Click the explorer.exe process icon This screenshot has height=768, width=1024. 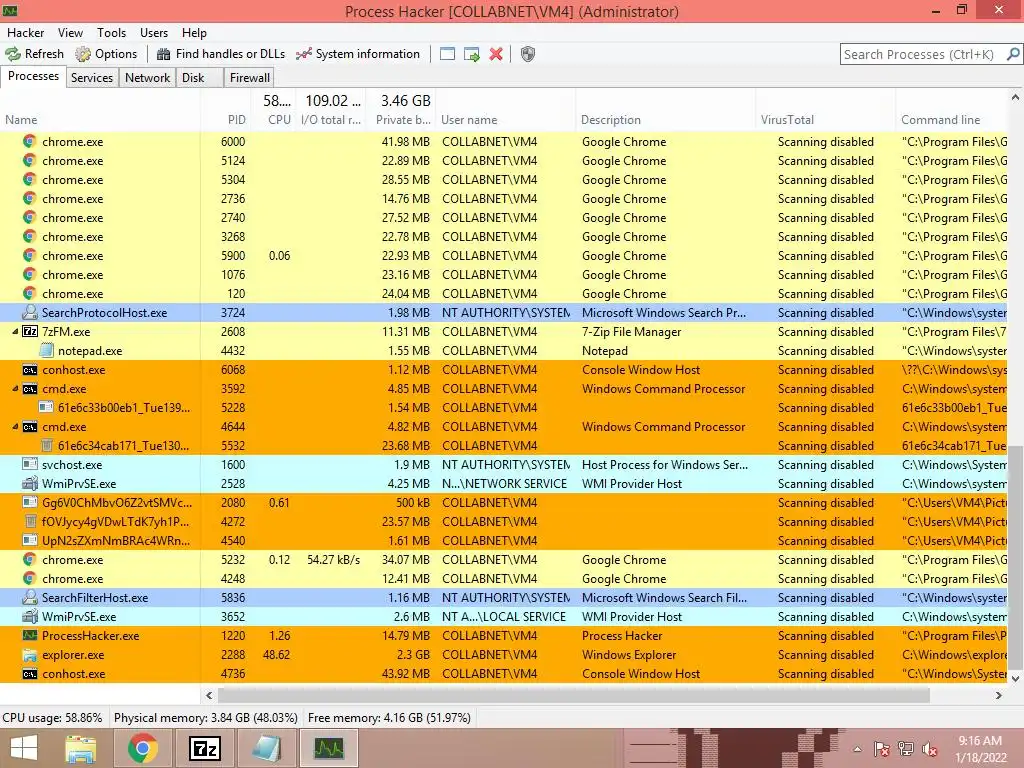(x=29, y=654)
